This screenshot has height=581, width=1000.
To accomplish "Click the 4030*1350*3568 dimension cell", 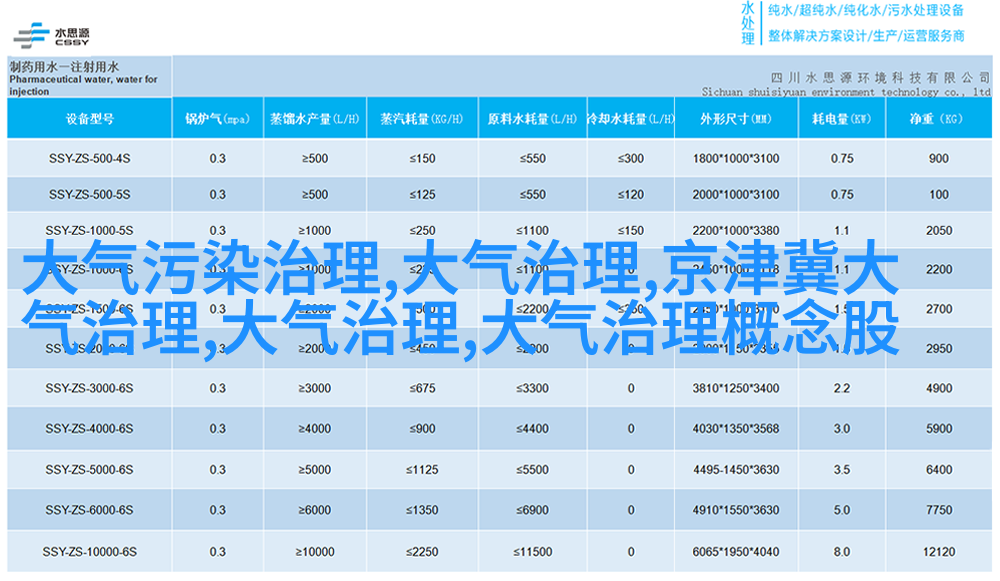I will [x=736, y=429].
